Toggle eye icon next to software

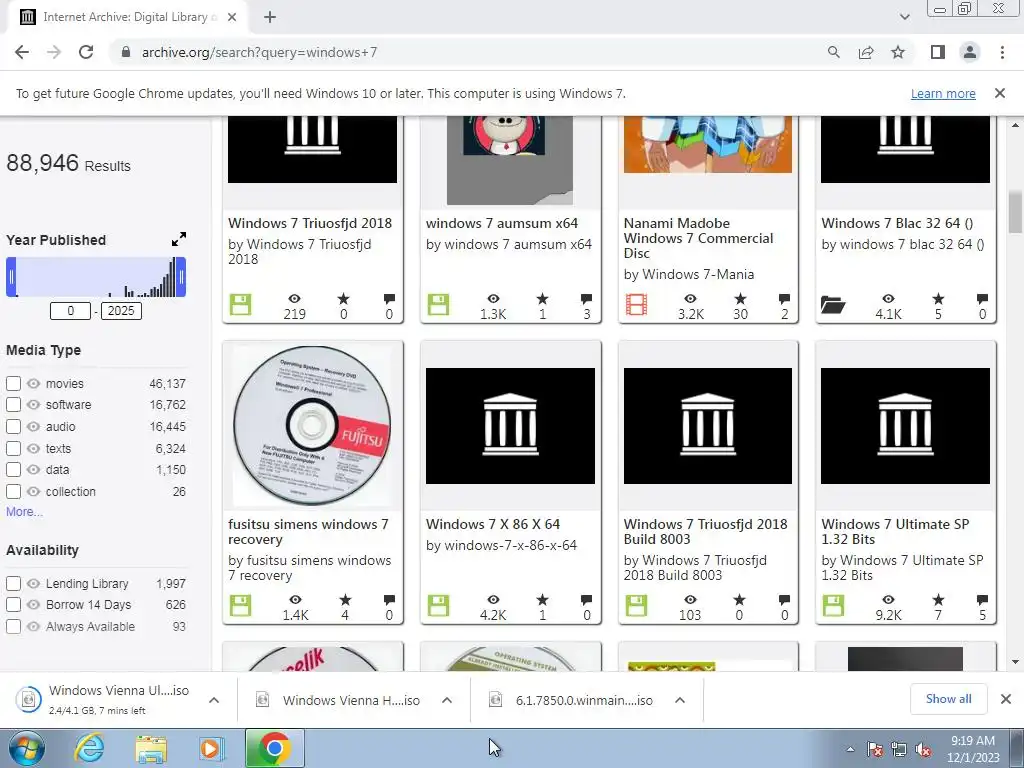(33, 405)
